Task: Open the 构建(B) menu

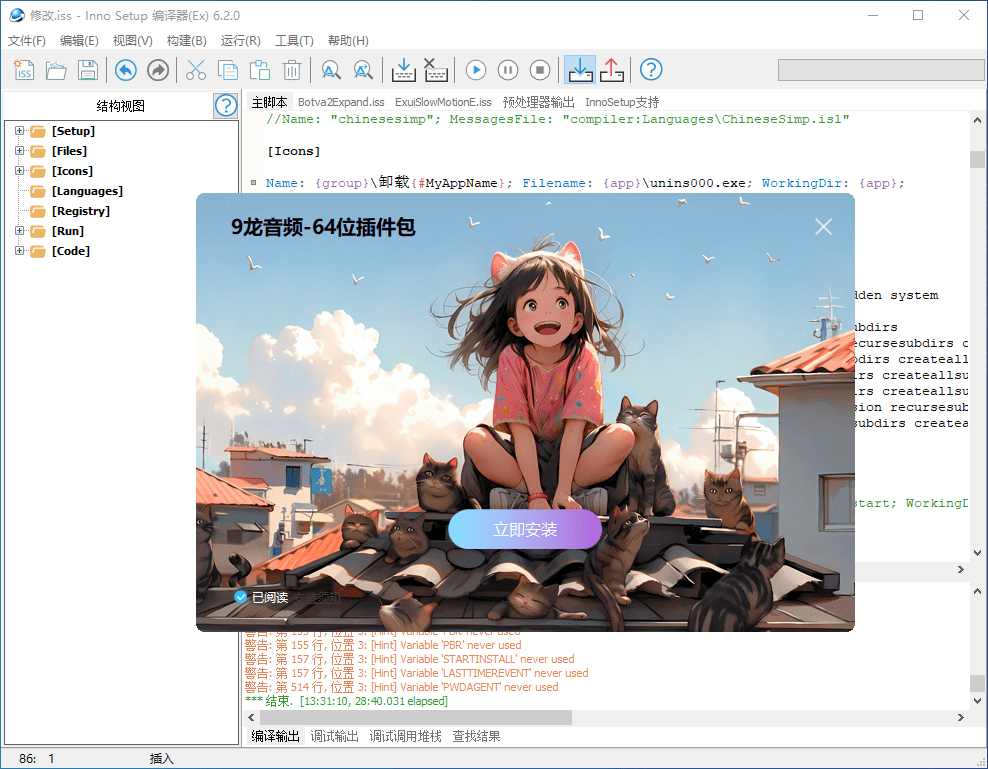Action: point(186,41)
